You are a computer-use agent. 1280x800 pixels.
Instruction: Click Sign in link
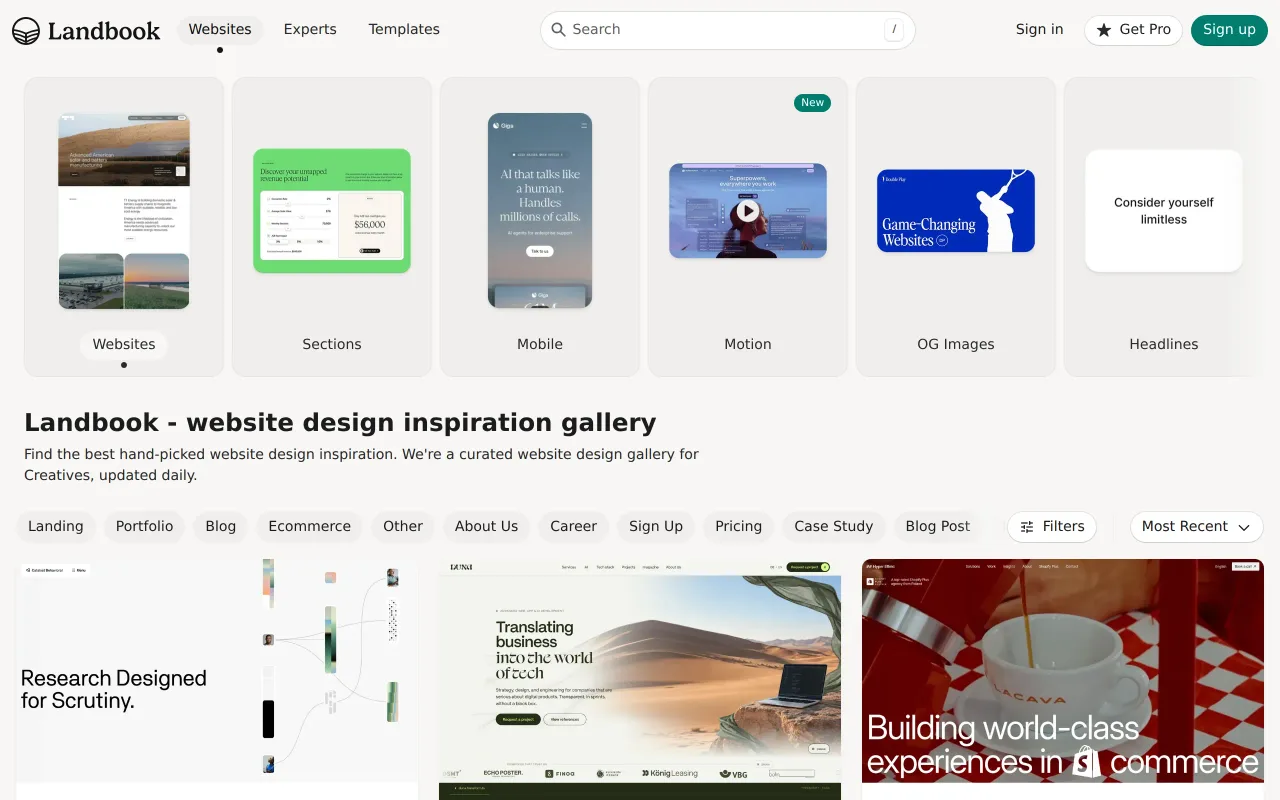tap(1039, 30)
